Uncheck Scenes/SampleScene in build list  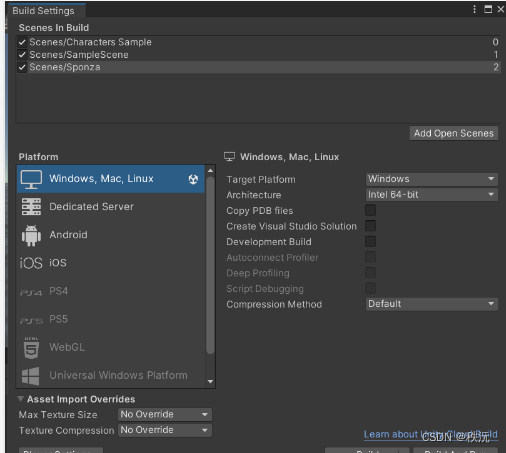(x=22, y=55)
